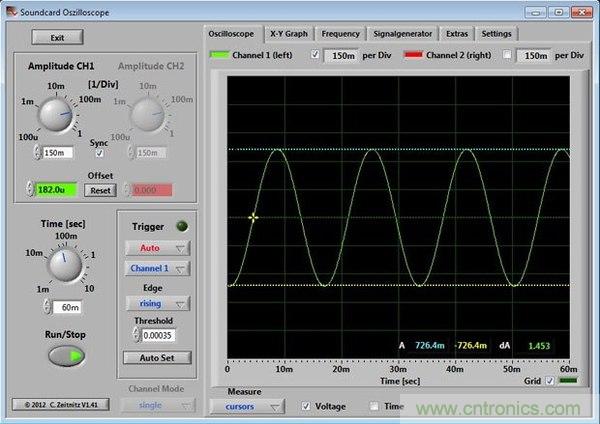Screen dimensions: 600x424
Task: Click the Threshold value input field
Action: coord(159,337)
